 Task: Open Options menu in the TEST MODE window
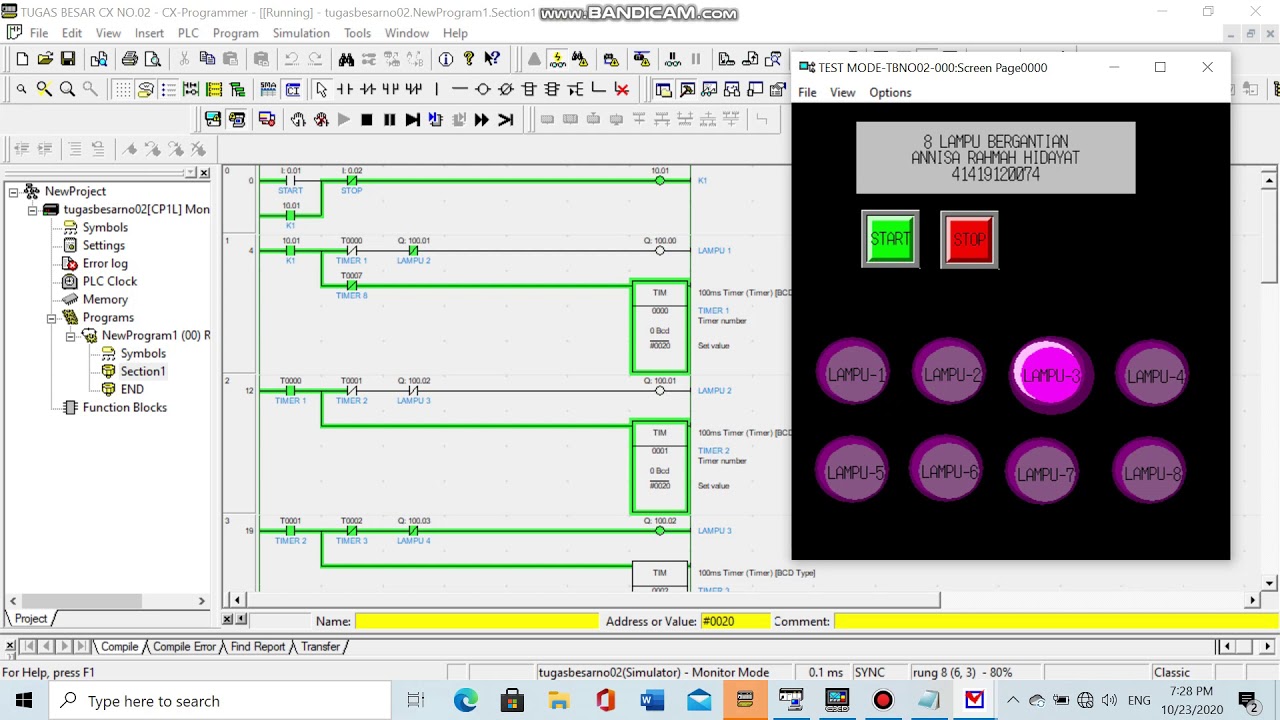point(890,92)
